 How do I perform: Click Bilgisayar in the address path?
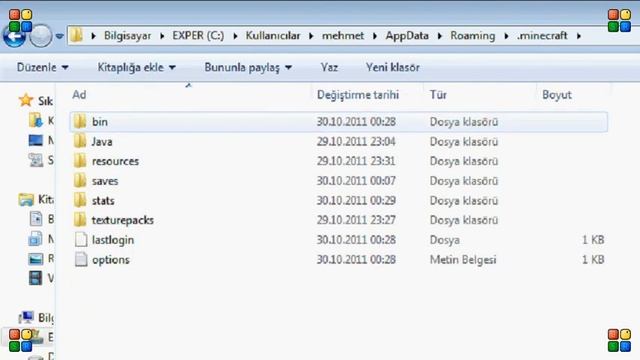[x=127, y=36]
